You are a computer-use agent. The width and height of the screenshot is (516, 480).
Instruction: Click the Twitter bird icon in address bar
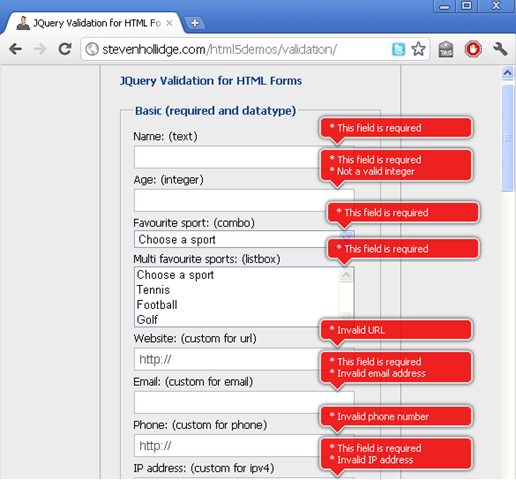[x=398, y=50]
